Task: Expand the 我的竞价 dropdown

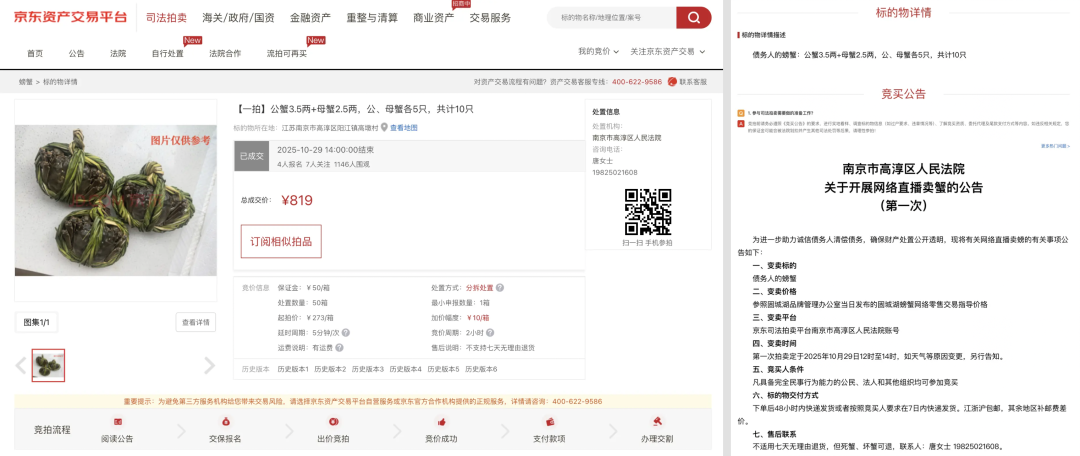Action: 597,52
